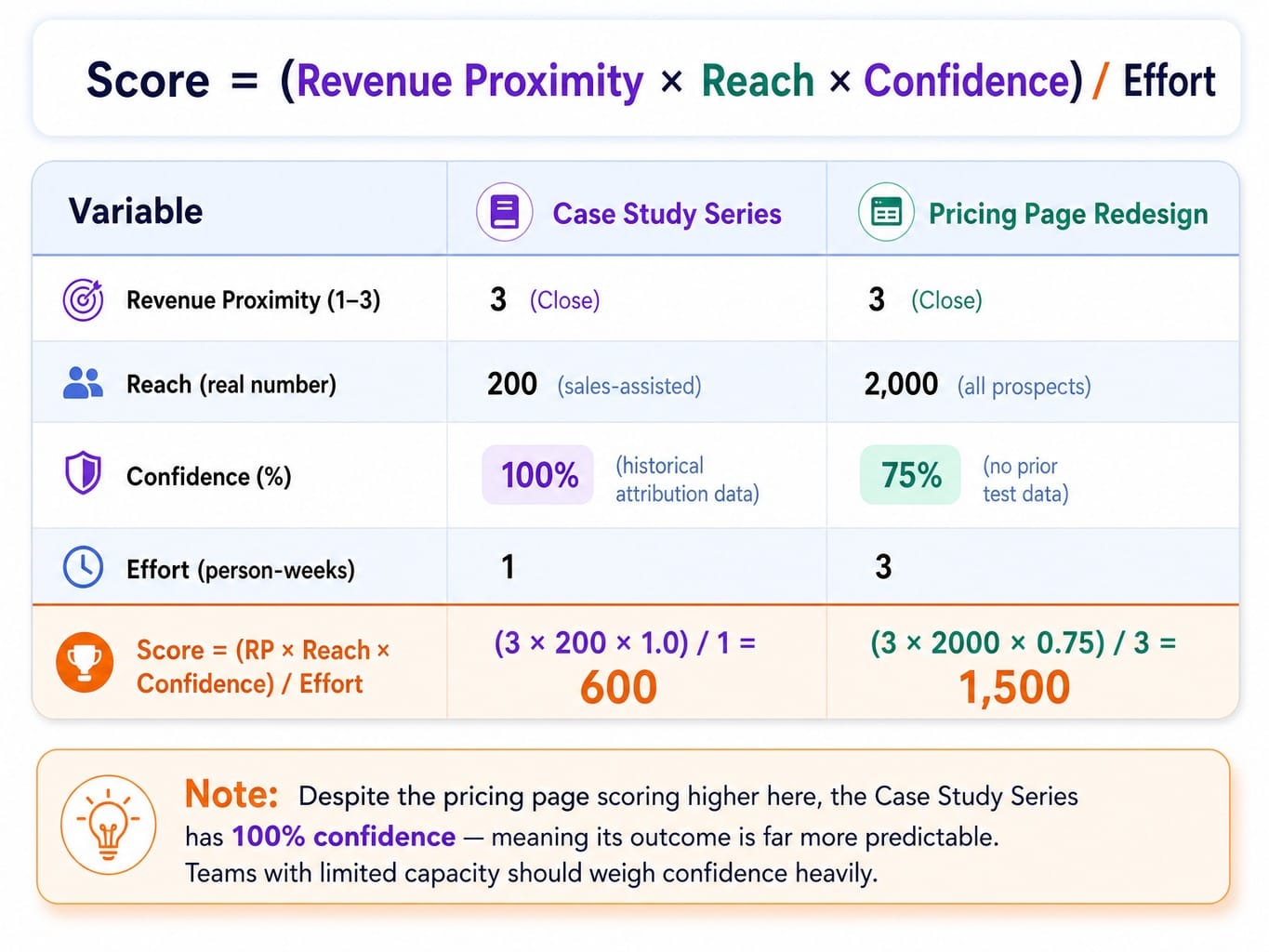This screenshot has height=952, width=1269.
Task: Click the 'Pricing Page Redesign' column header
Action: tap(1068, 214)
